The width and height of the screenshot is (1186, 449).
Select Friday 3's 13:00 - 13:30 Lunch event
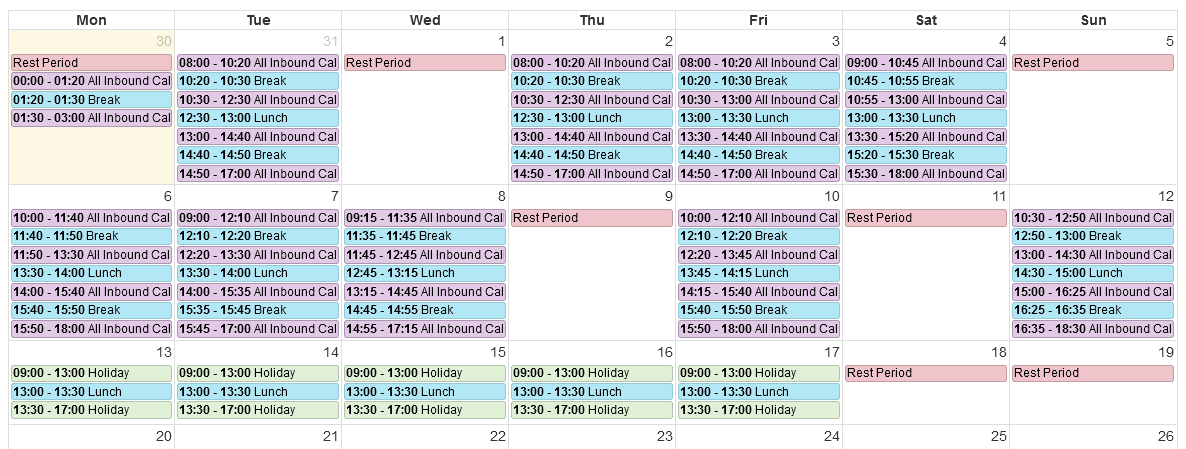759,118
